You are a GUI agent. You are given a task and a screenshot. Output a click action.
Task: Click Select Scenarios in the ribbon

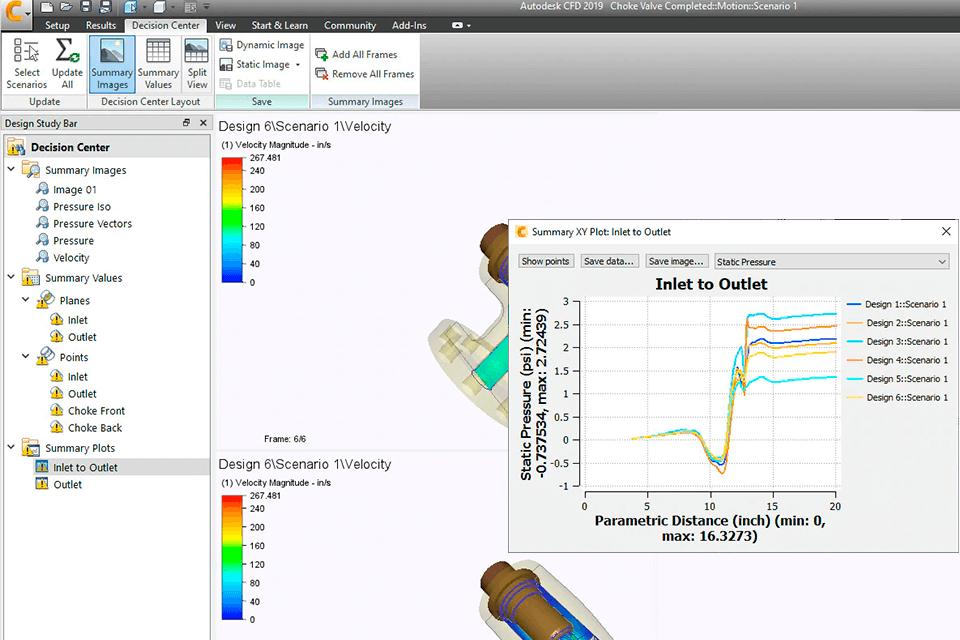(x=27, y=64)
